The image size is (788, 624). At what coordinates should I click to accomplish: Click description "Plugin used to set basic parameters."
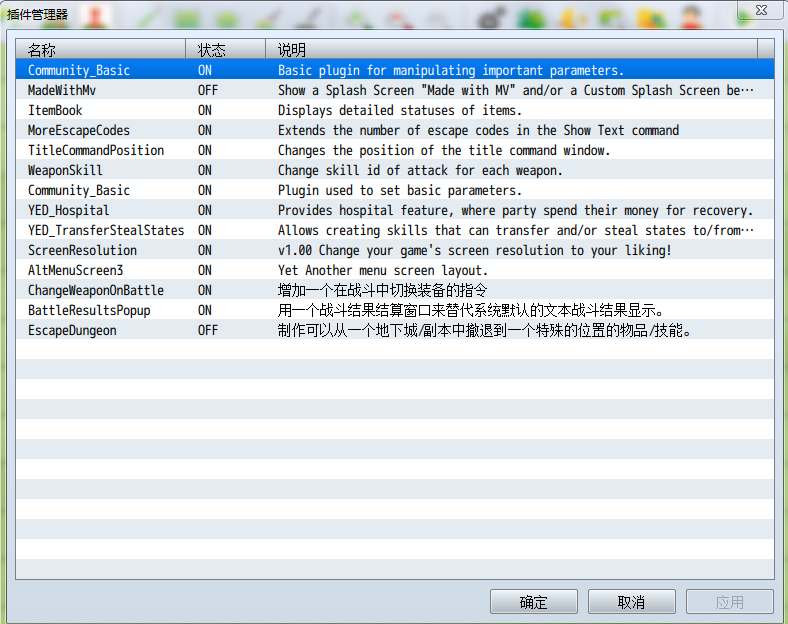click(400, 190)
